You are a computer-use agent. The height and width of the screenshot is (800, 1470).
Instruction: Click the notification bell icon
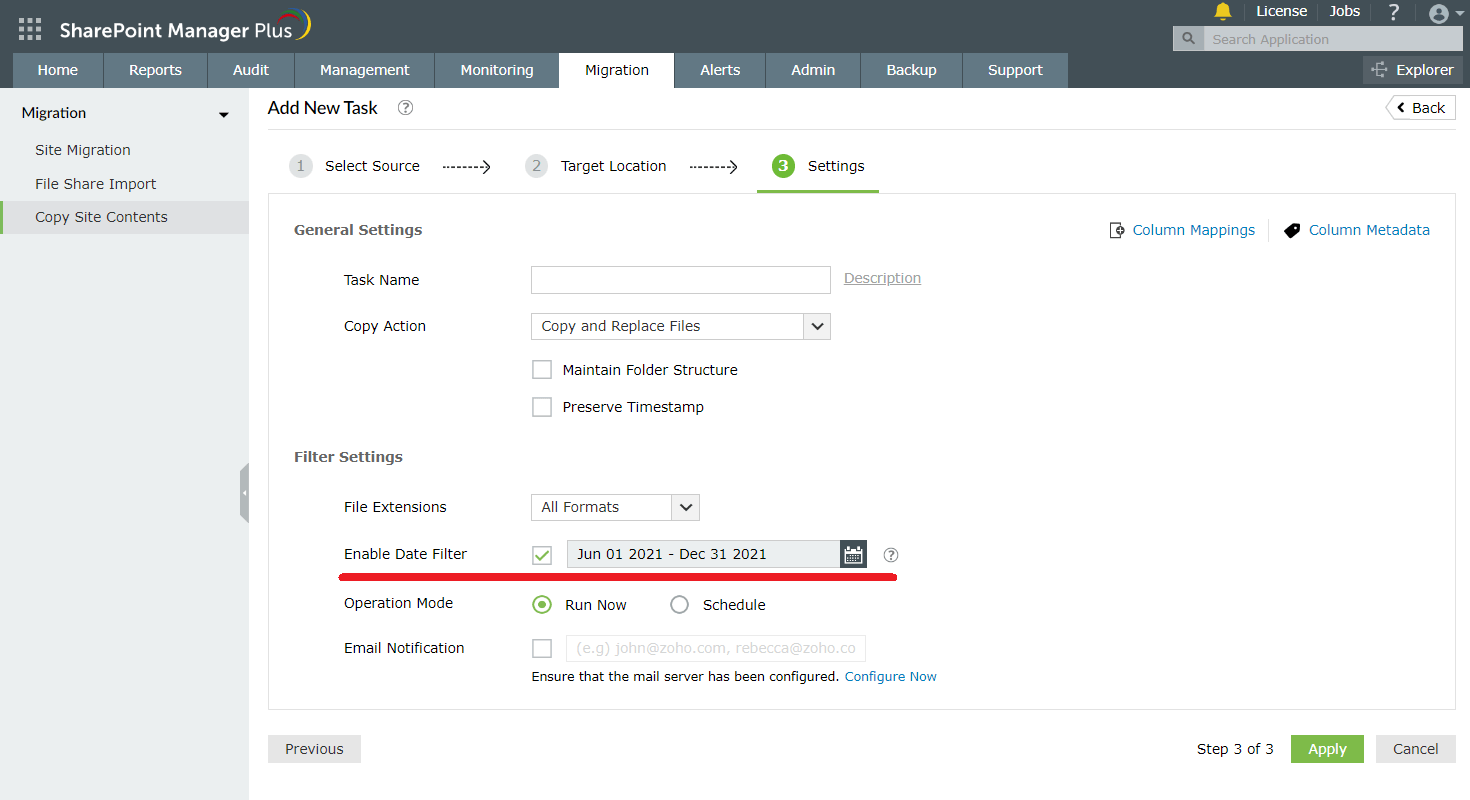[1223, 12]
